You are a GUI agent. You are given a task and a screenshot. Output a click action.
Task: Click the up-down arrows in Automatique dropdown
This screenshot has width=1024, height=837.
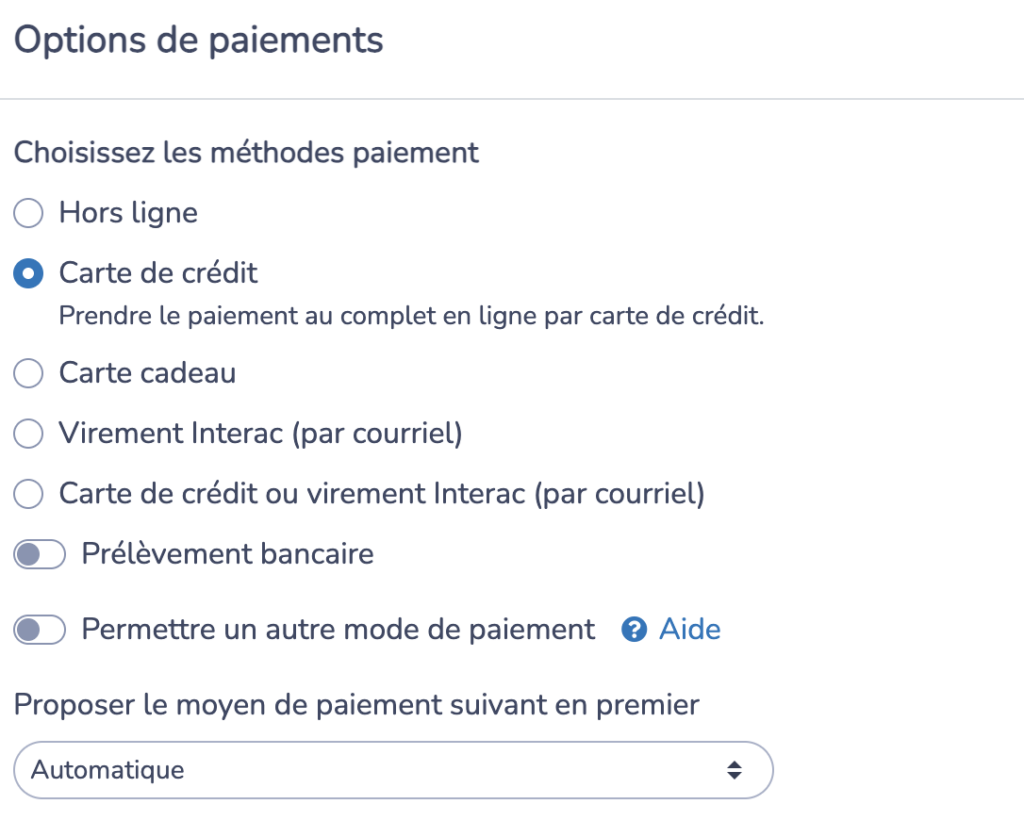pos(734,770)
